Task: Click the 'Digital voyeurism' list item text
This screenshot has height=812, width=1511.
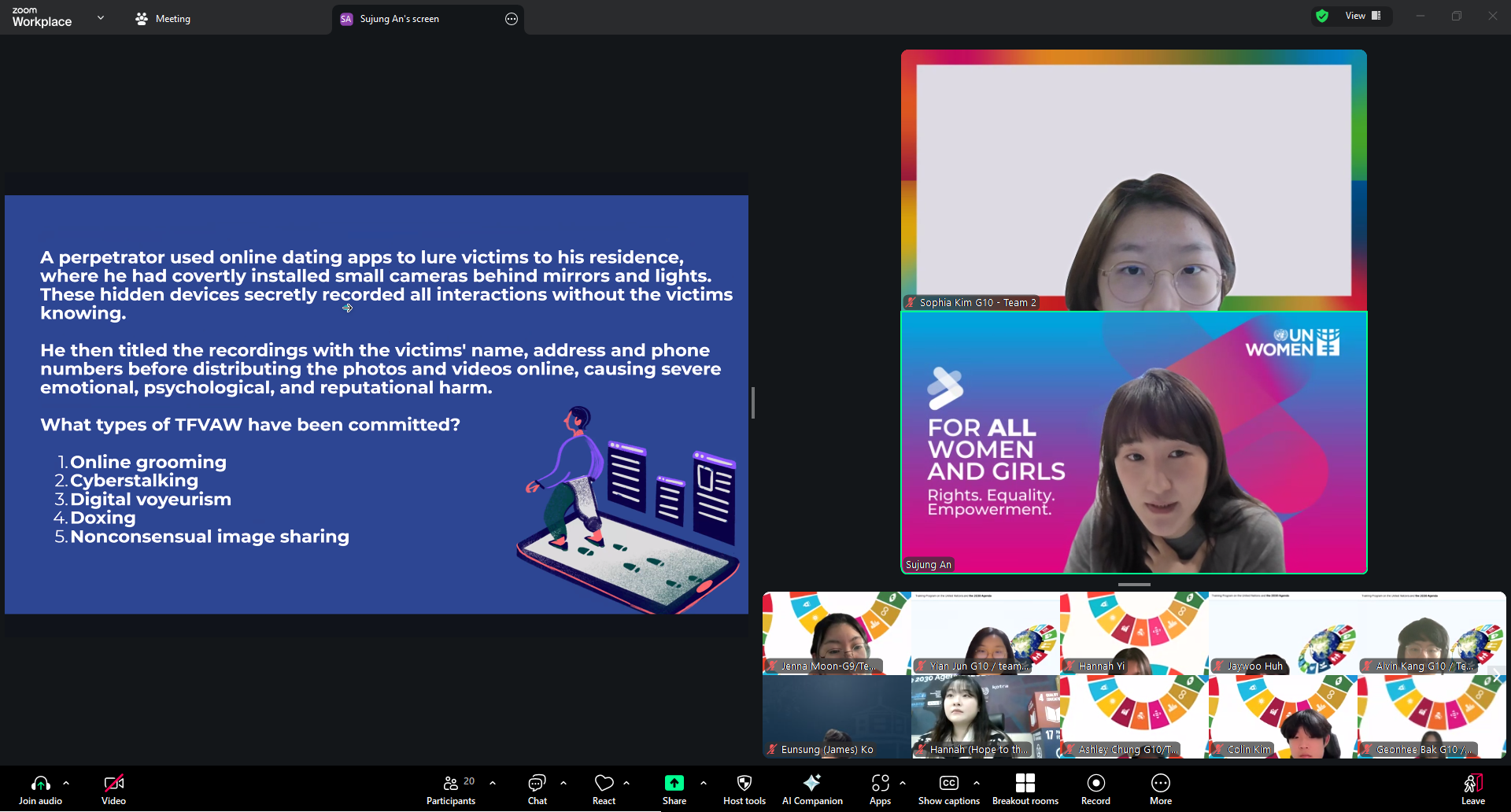Action: click(x=150, y=499)
